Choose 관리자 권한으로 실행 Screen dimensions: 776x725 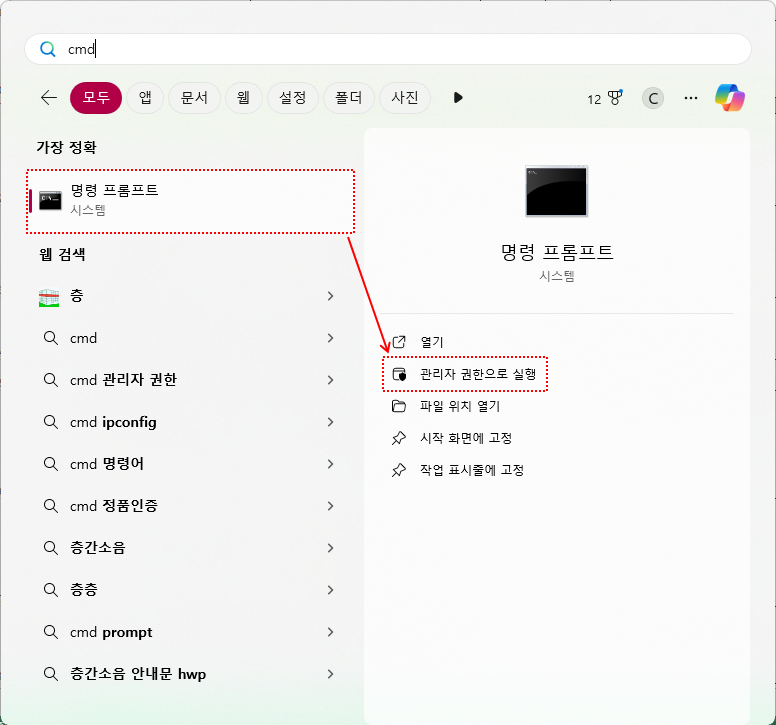tap(478, 374)
